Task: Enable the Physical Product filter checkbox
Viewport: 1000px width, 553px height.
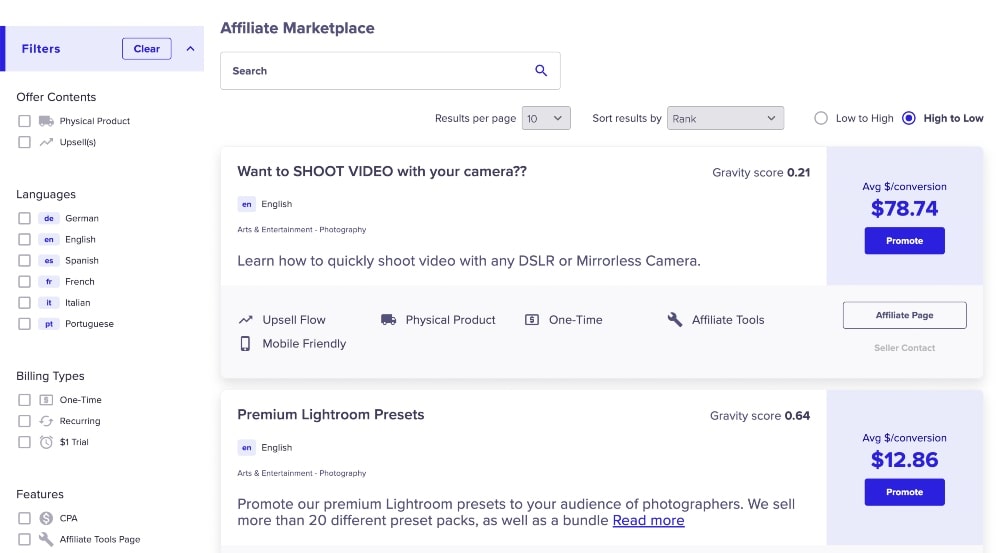Action: [x=24, y=121]
